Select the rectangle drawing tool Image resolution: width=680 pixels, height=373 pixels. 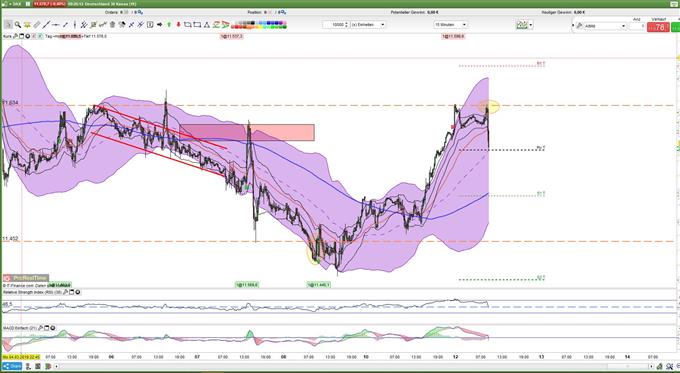pos(197,25)
